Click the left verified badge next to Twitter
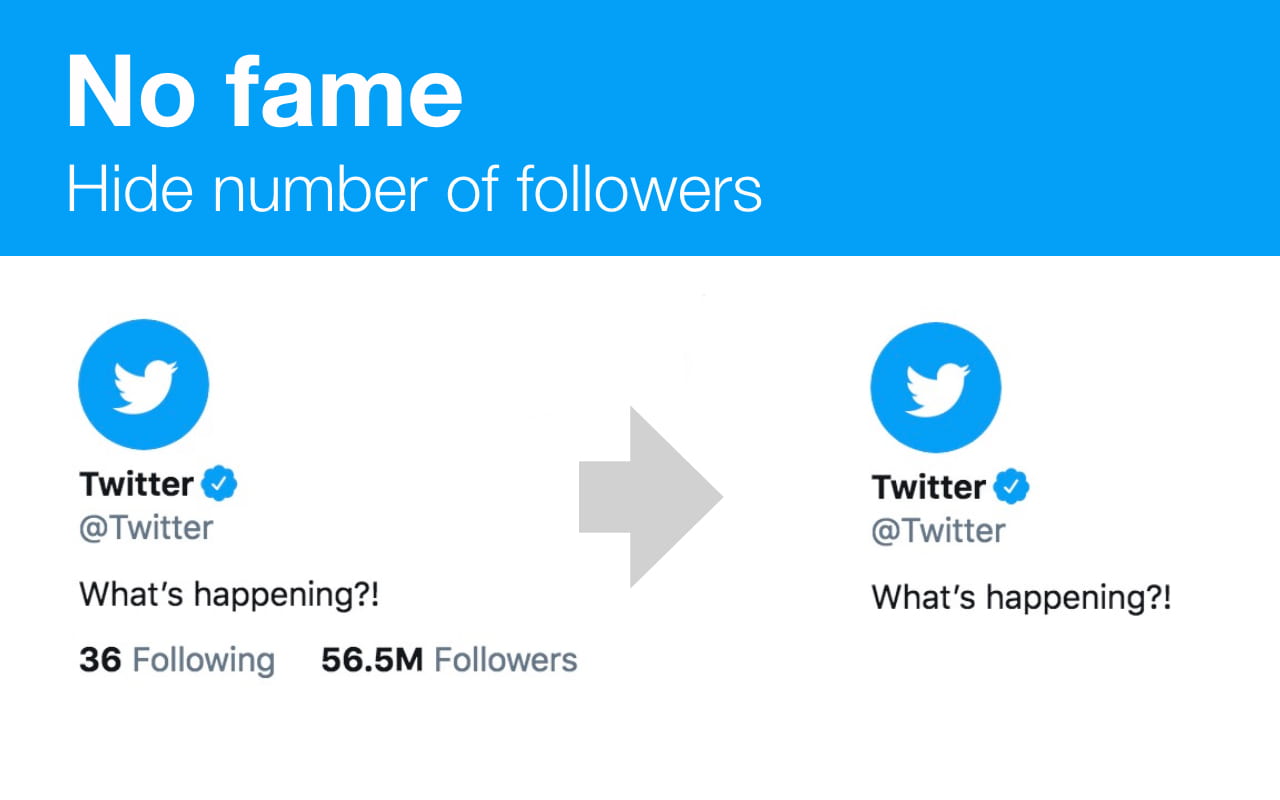Image resolution: width=1280 pixels, height=800 pixels. pyautogui.click(x=220, y=484)
